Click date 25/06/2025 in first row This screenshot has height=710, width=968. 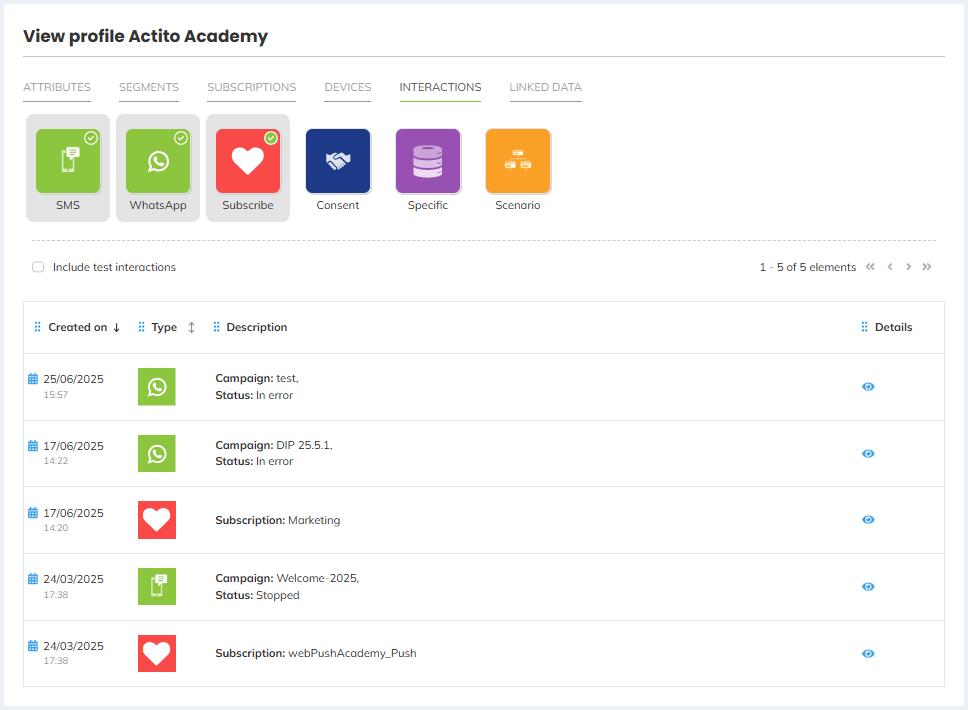73,379
